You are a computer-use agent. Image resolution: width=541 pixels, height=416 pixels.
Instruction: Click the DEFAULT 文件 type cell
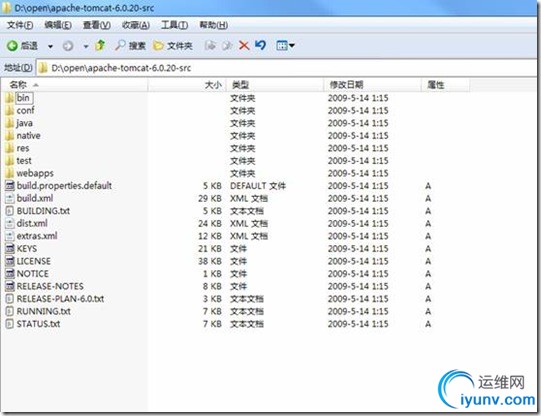[258, 186]
